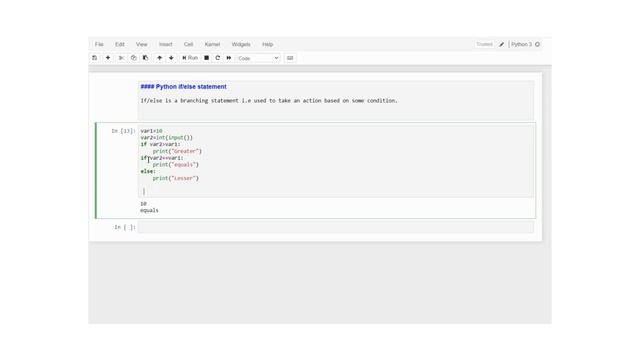Screen dimensions: 640x360
Task: Select the Python if/else statement markdown heading
Action: pos(183,87)
